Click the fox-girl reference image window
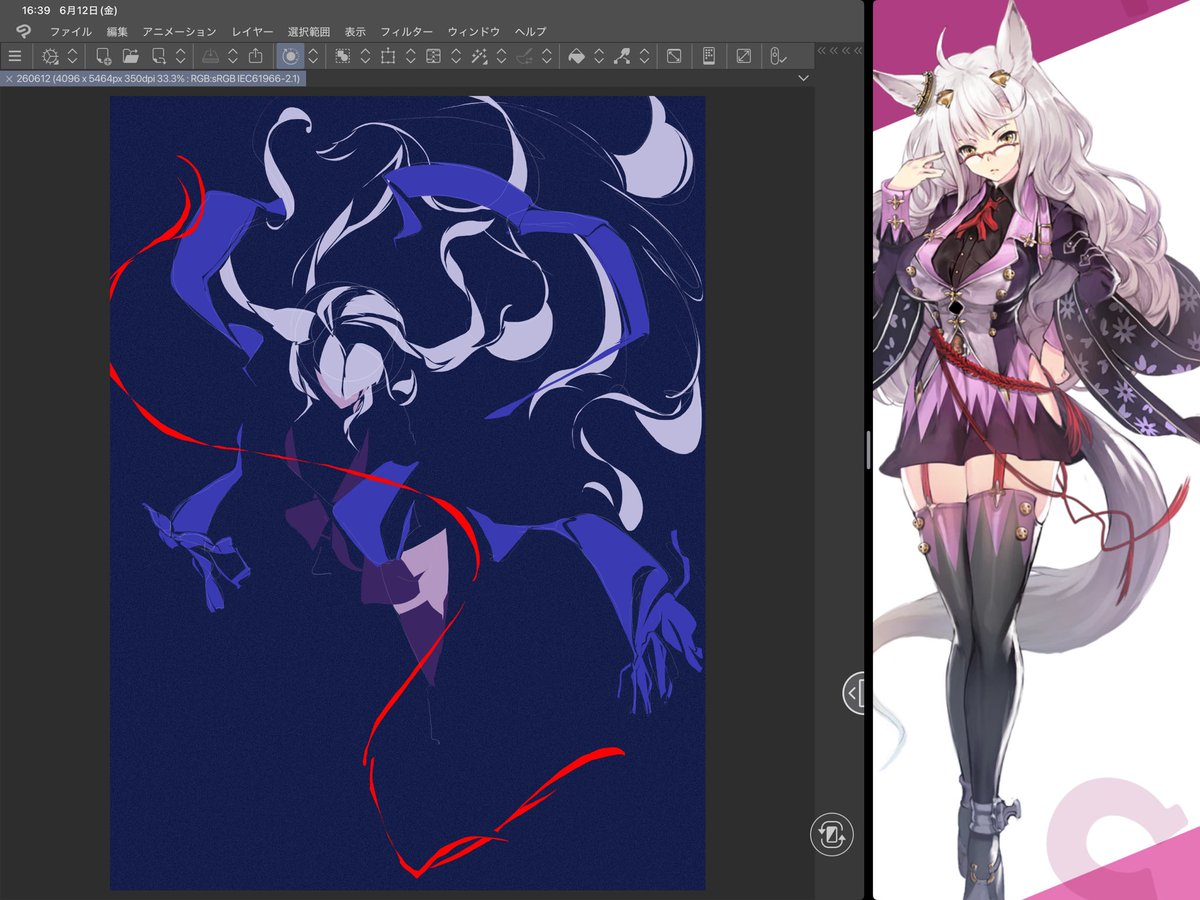1200x900 pixels. [1036, 450]
